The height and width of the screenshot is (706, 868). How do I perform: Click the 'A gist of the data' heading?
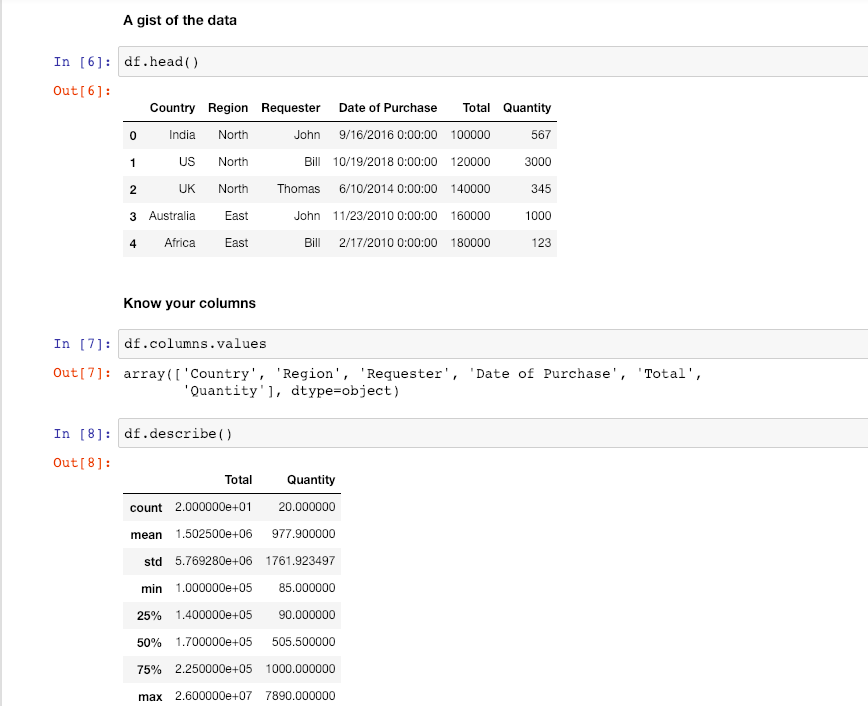180,20
